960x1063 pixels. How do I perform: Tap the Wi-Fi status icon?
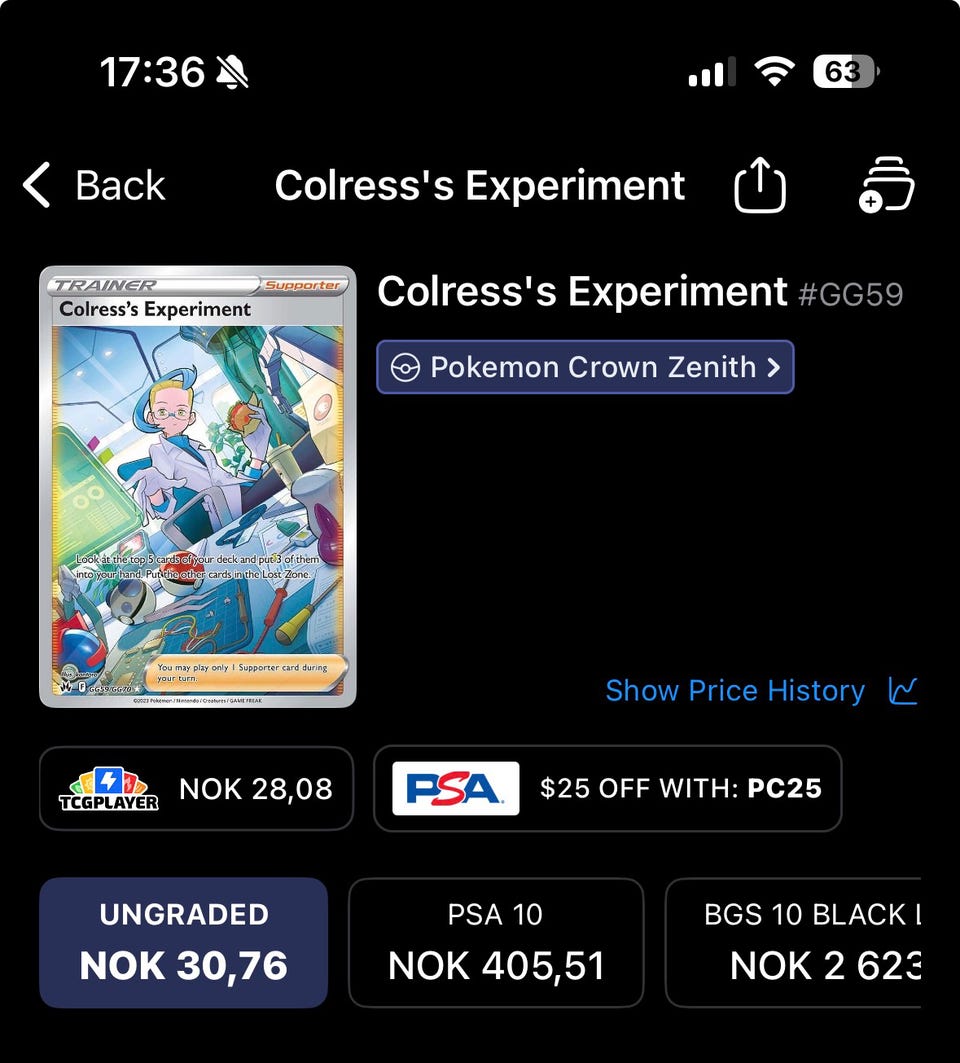pos(773,72)
